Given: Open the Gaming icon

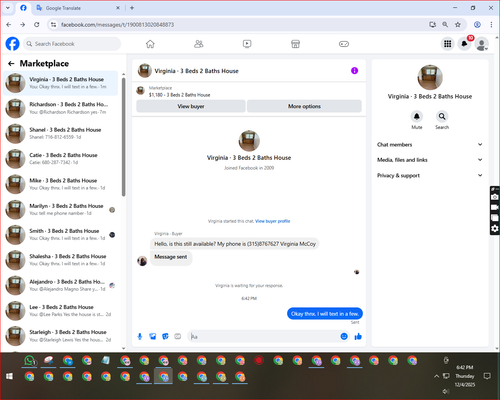Looking at the screenshot, I should (x=344, y=44).
